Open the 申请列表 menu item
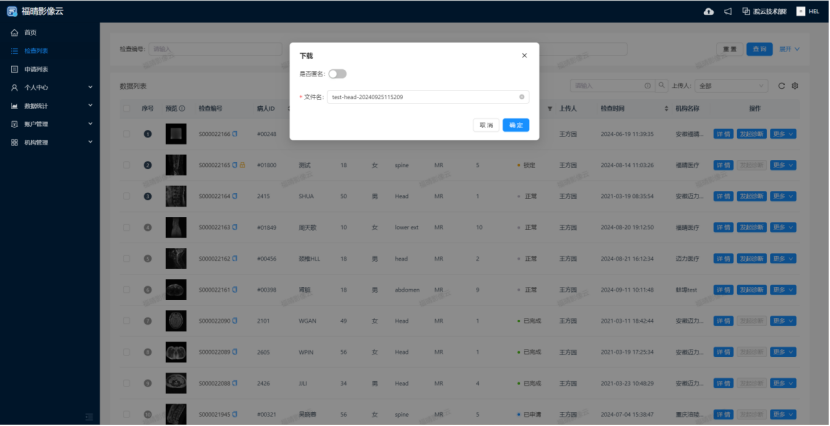830x426 pixels. tap(36, 69)
